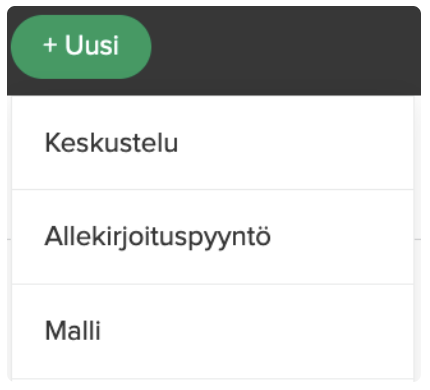Select Keskustelu from the dropdown menu

213,143
